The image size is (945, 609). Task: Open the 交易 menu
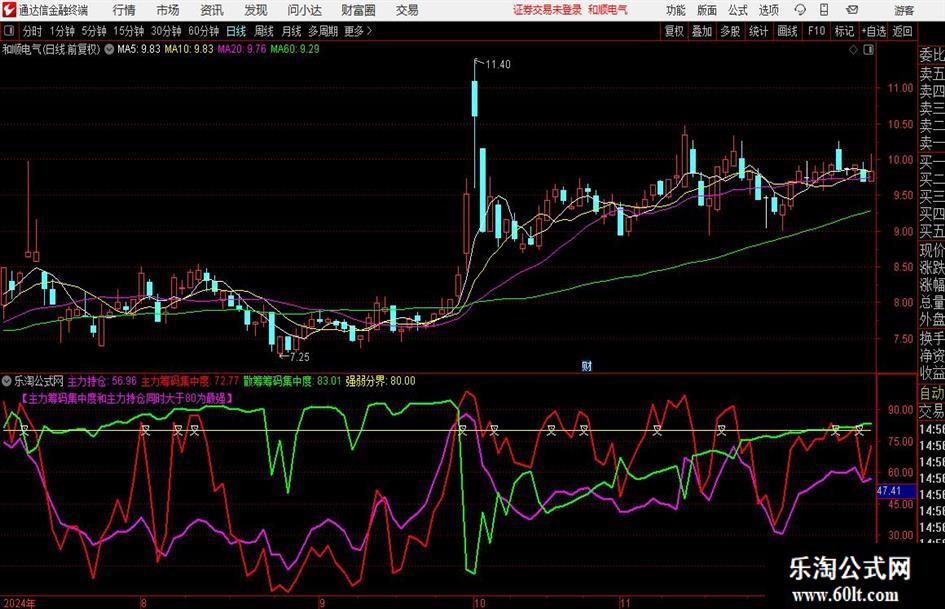pos(407,10)
